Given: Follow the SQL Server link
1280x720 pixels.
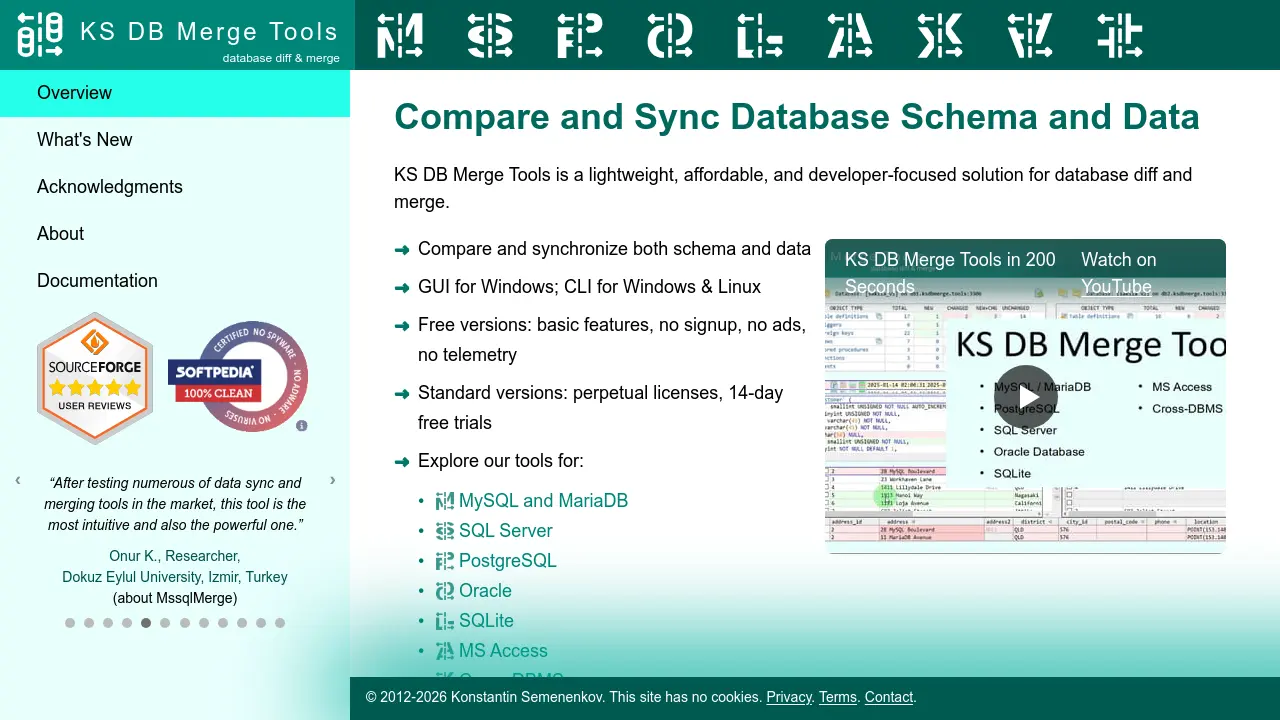Looking at the screenshot, I should (505, 531).
